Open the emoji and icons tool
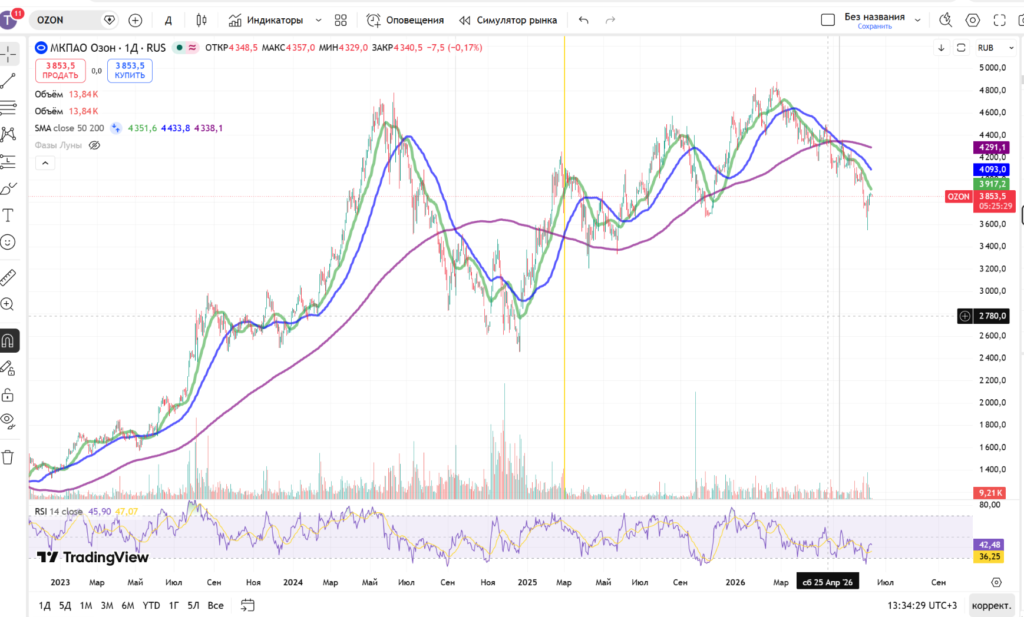The width and height of the screenshot is (1024, 617). [8, 242]
